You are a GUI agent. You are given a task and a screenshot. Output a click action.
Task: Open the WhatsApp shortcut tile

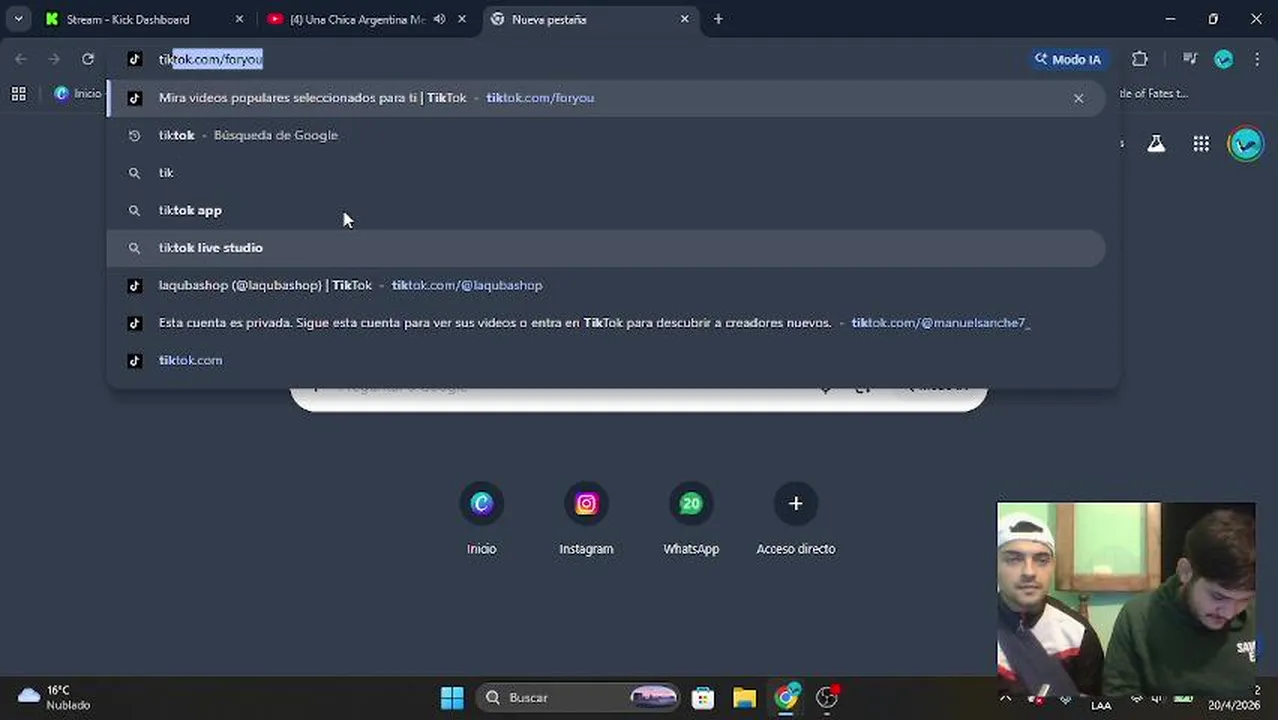tap(691, 519)
